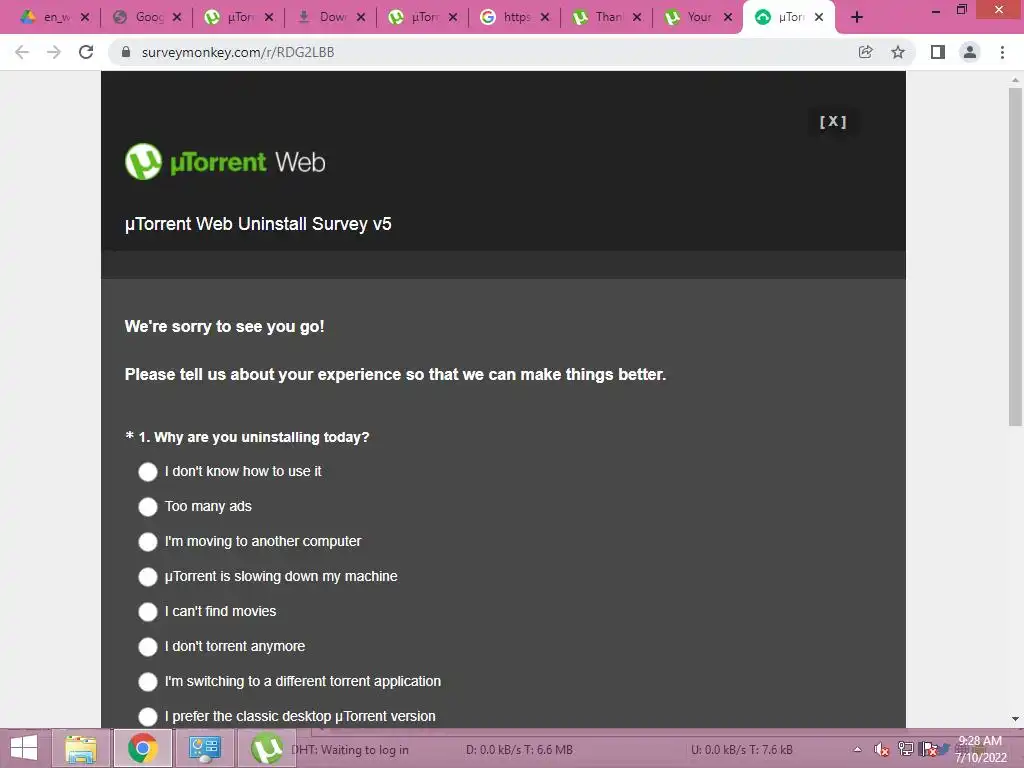This screenshot has height=768, width=1024.
Task: Close the "Your" tab
Action: pos(728,18)
